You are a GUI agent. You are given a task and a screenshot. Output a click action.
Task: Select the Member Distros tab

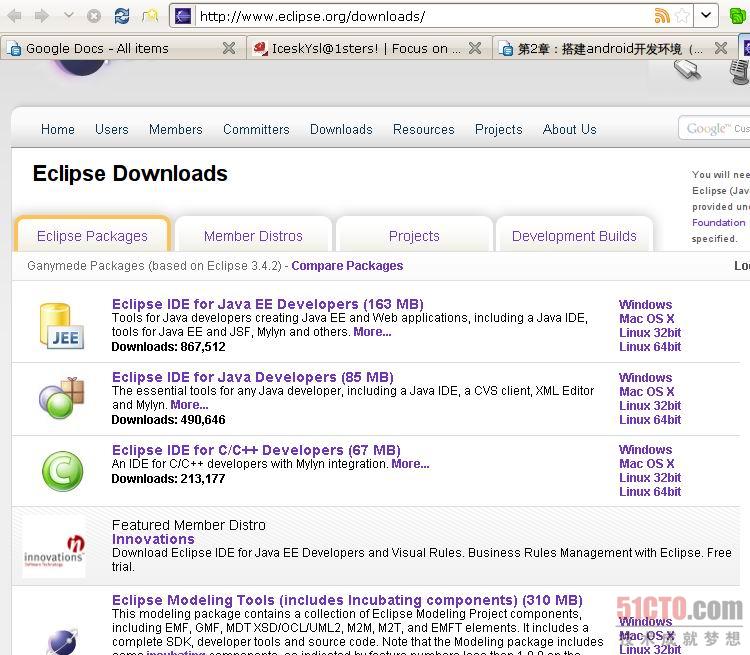tap(253, 235)
